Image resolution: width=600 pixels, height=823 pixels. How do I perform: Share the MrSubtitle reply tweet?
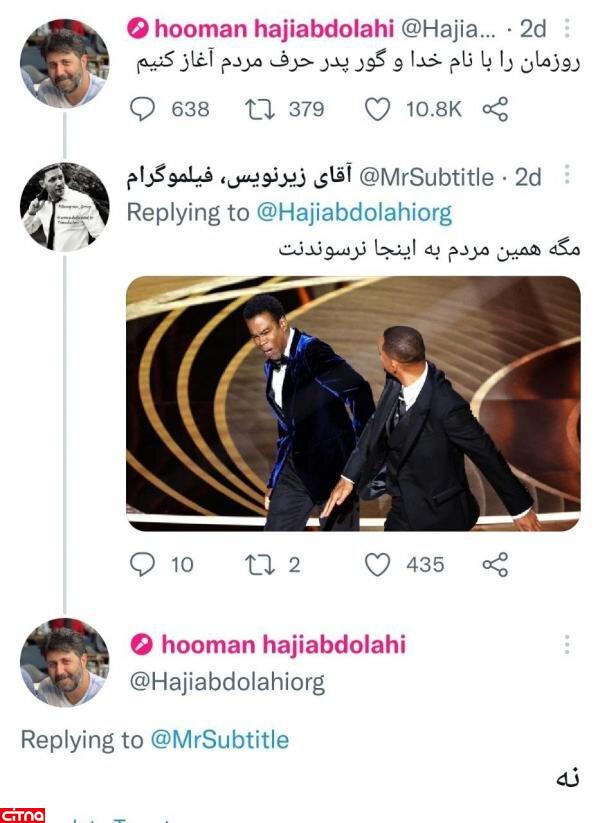[495, 565]
